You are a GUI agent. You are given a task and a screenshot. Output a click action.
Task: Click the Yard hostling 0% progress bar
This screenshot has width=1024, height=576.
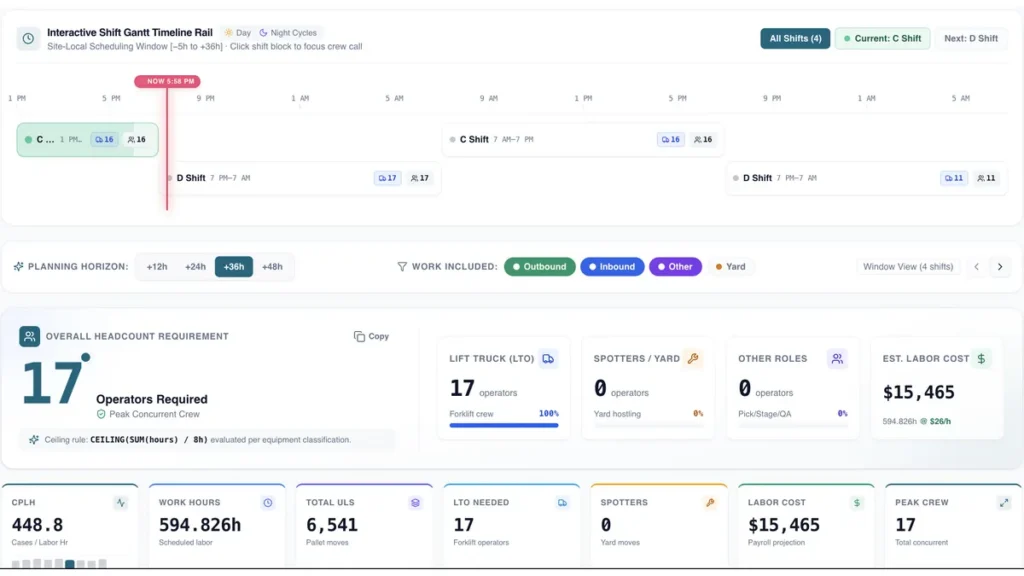point(648,425)
